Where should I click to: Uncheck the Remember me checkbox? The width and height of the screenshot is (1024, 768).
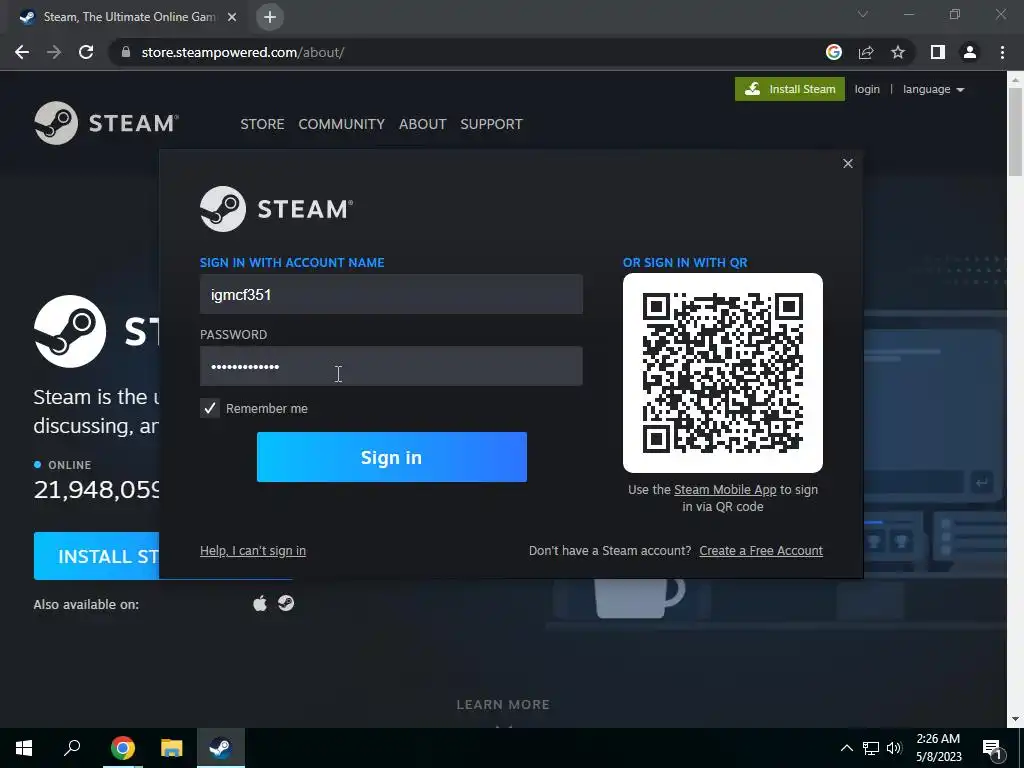pyautogui.click(x=210, y=408)
